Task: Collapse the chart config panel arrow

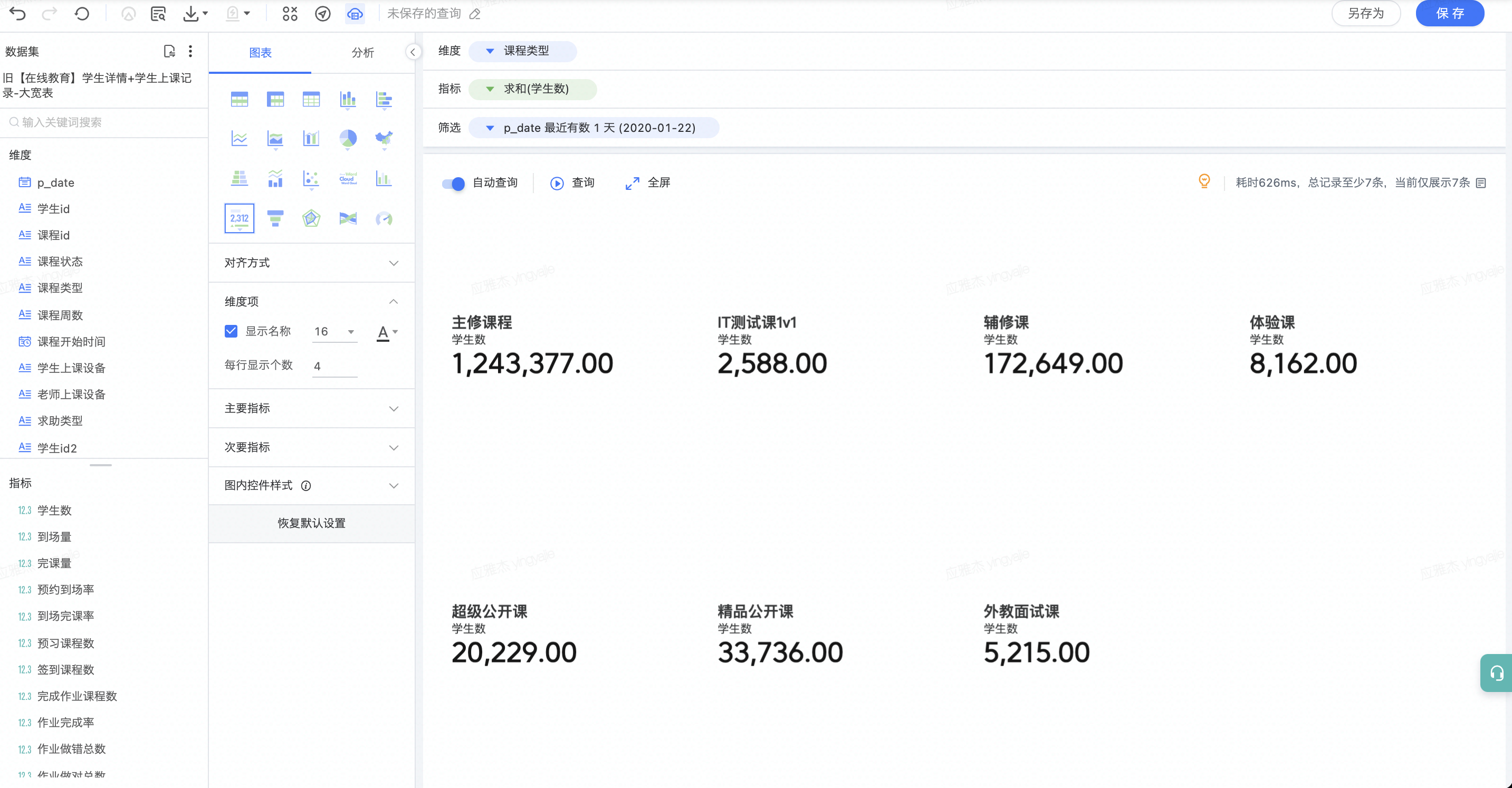Action: pyautogui.click(x=413, y=52)
